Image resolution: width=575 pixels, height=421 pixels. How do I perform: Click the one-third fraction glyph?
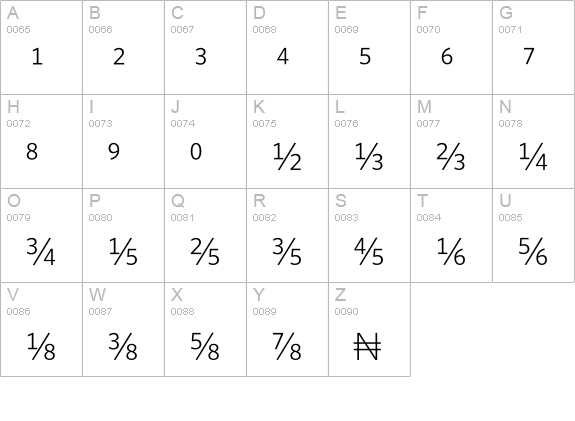[x=369, y=157]
